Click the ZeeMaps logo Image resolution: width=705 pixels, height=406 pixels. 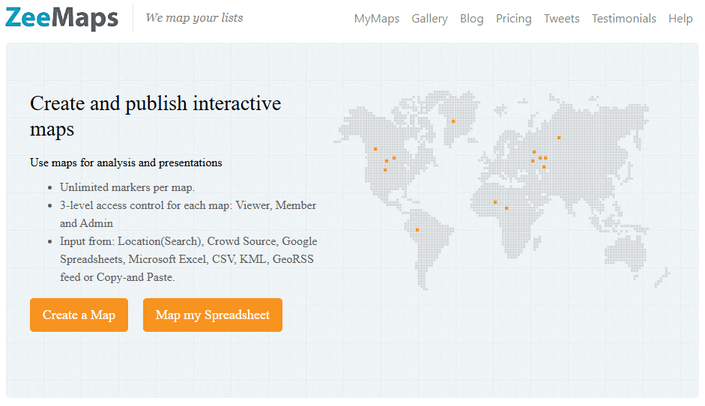62,18
